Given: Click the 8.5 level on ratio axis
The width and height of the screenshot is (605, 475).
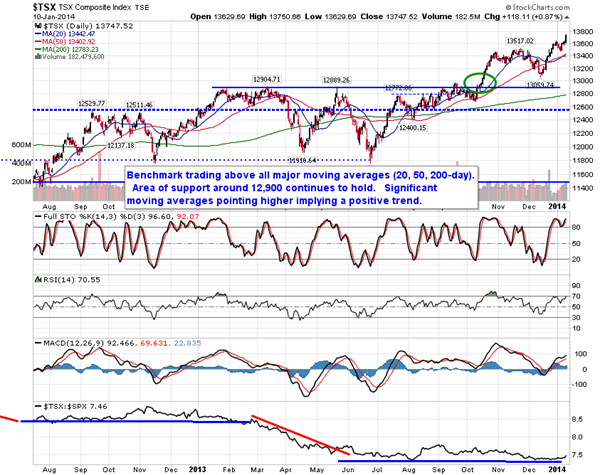Looking at the screenshot, I should coord(578,419).
